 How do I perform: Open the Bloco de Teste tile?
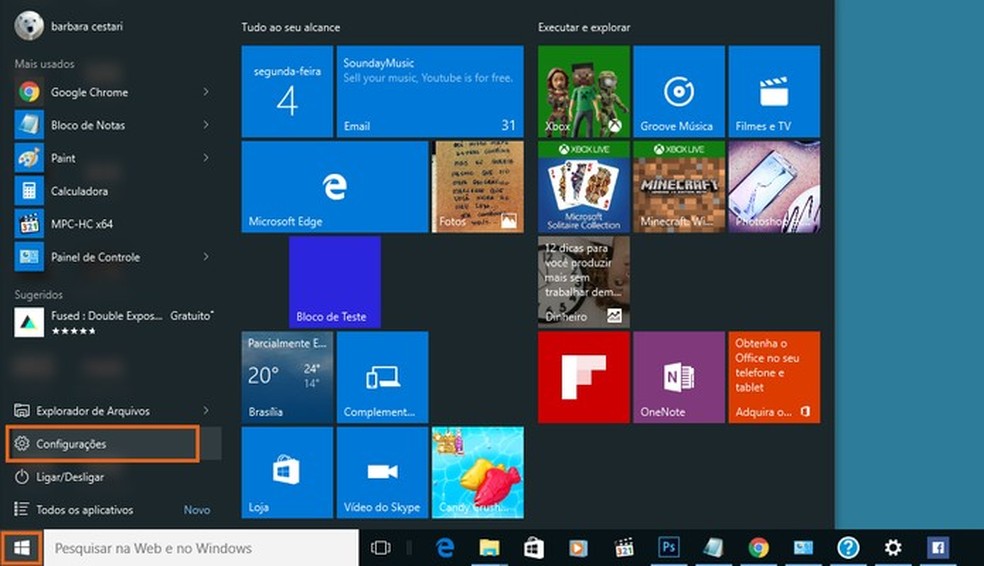(x=334, y=282)
